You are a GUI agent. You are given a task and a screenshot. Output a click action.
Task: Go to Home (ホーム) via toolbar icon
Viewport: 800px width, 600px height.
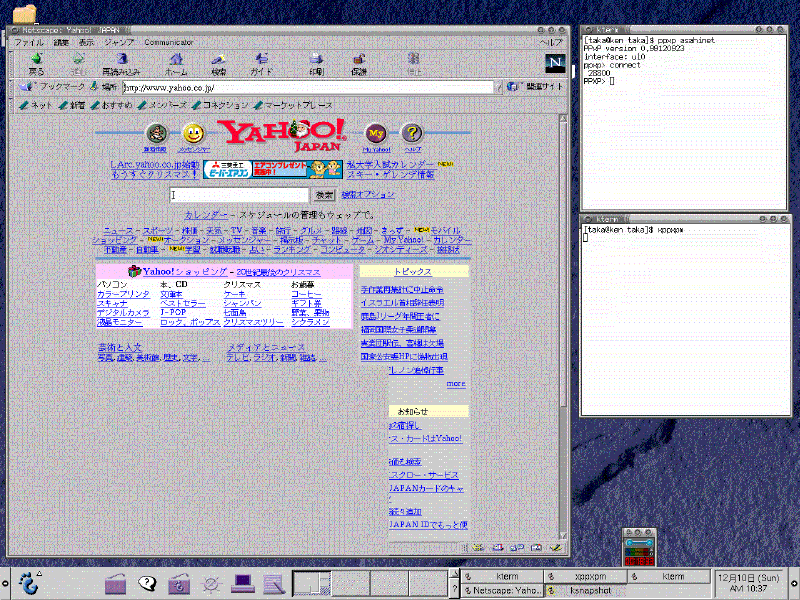176,64
